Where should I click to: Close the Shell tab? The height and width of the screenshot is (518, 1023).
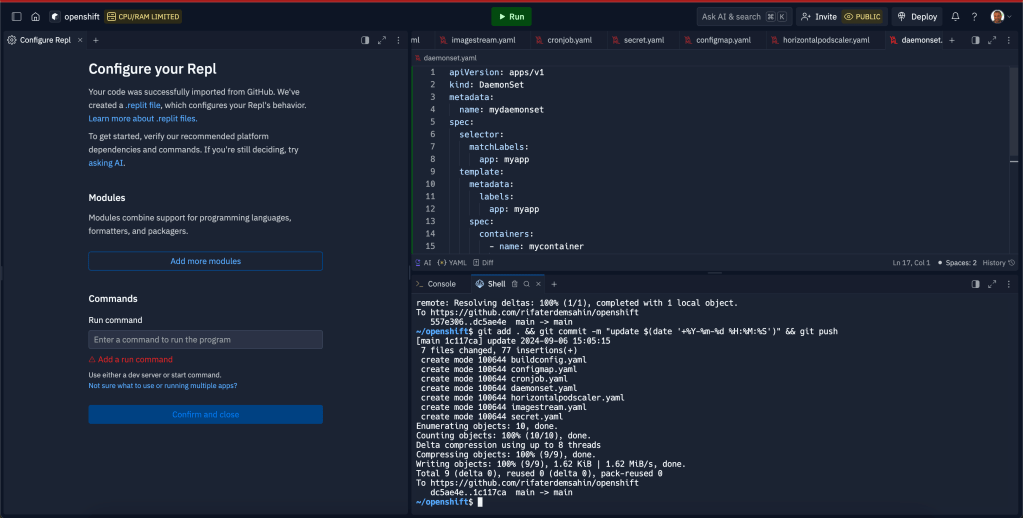point(538,284)
